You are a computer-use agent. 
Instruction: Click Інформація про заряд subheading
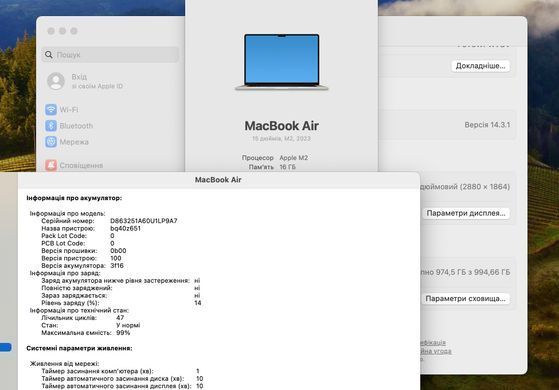coord(65,273)
